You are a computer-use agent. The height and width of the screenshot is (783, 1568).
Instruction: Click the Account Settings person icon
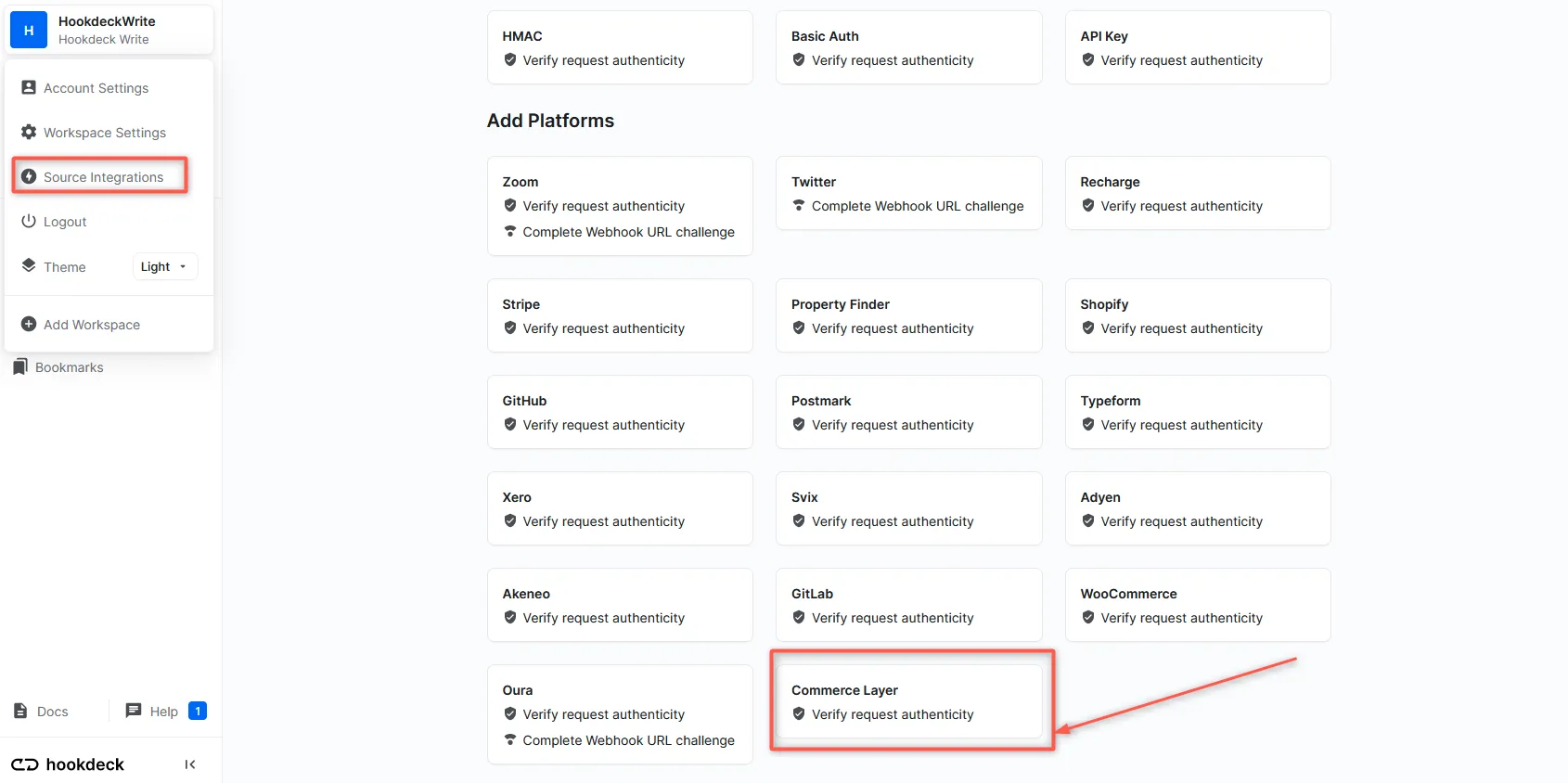29,87
